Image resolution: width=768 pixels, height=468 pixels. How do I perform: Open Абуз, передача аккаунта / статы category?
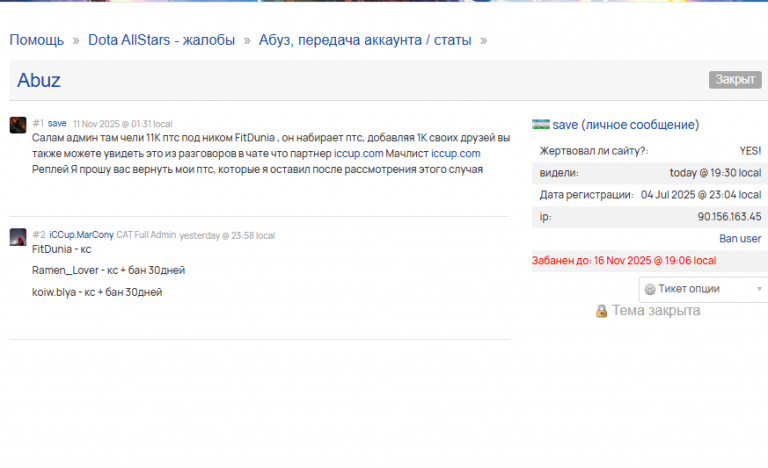pyautogui.click(x=365, y=40)
